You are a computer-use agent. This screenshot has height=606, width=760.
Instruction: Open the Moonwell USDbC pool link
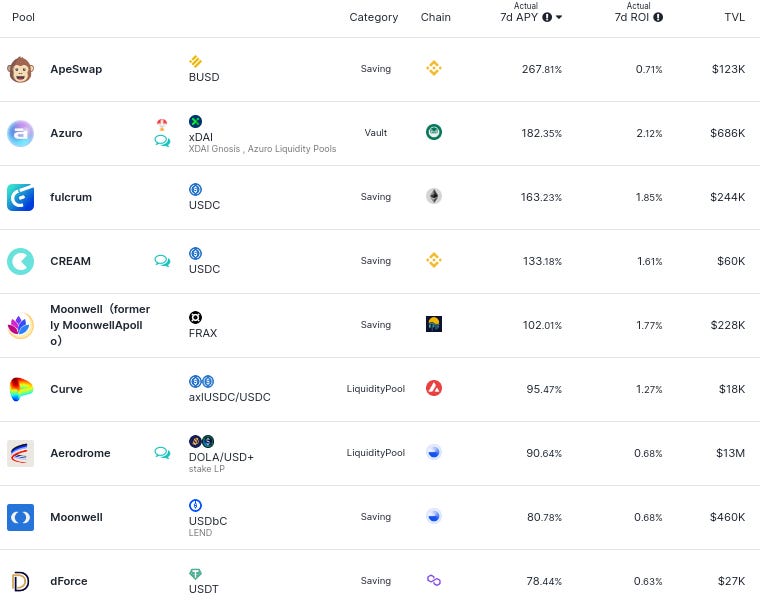tap(76, 517)
